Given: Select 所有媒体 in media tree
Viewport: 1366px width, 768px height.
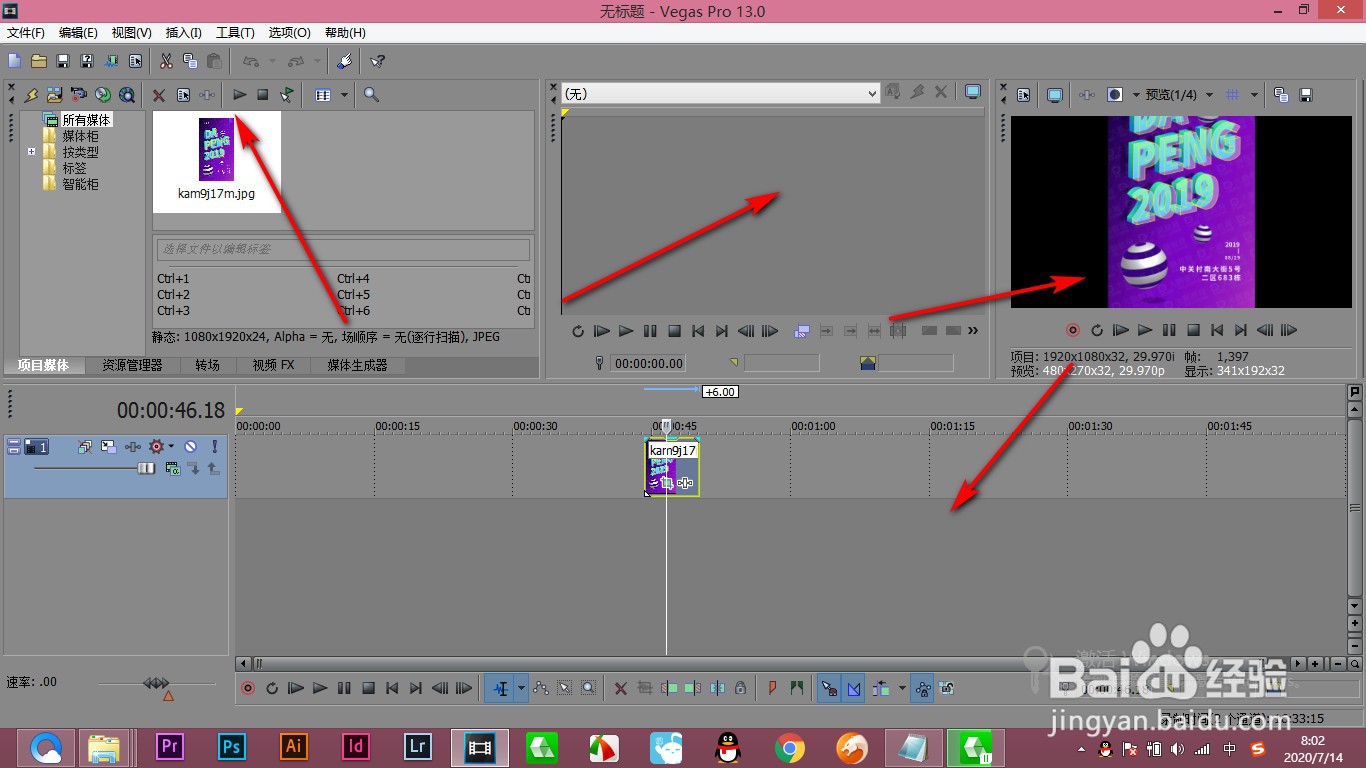Looking at the screenshot, I should click(x=86, y=120).
